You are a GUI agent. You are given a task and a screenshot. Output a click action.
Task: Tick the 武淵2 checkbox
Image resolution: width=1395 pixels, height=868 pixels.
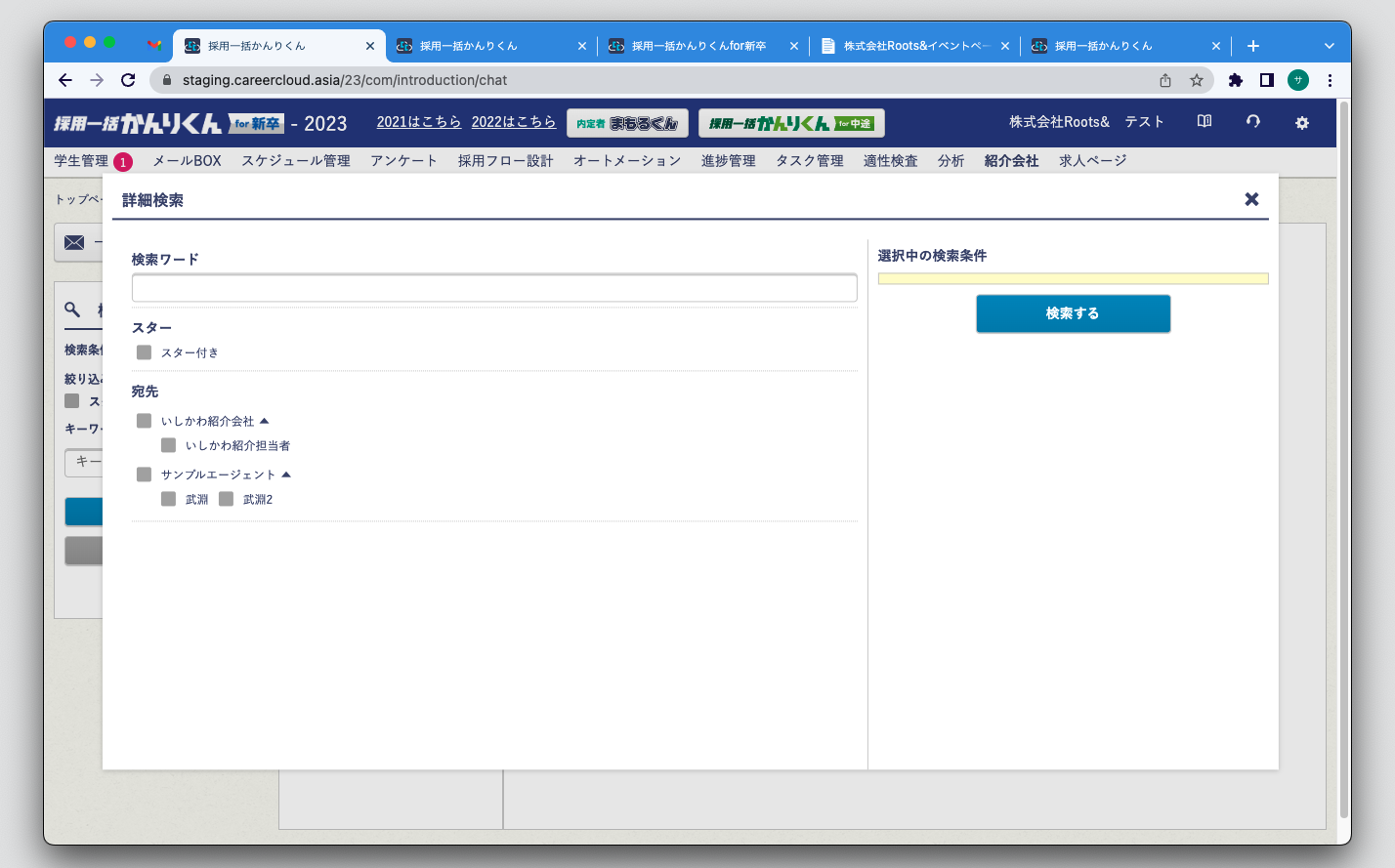click(227, 499)
